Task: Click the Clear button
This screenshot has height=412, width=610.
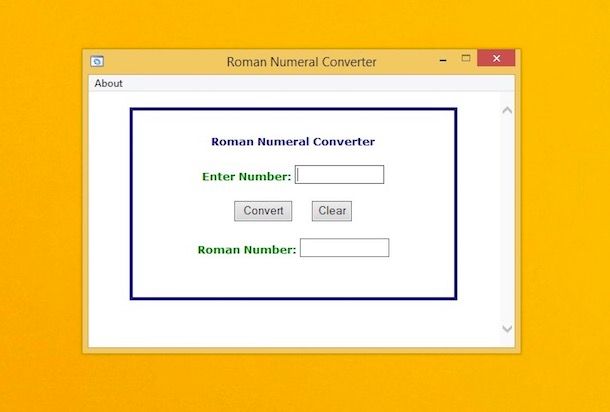Action: [332, 211]
